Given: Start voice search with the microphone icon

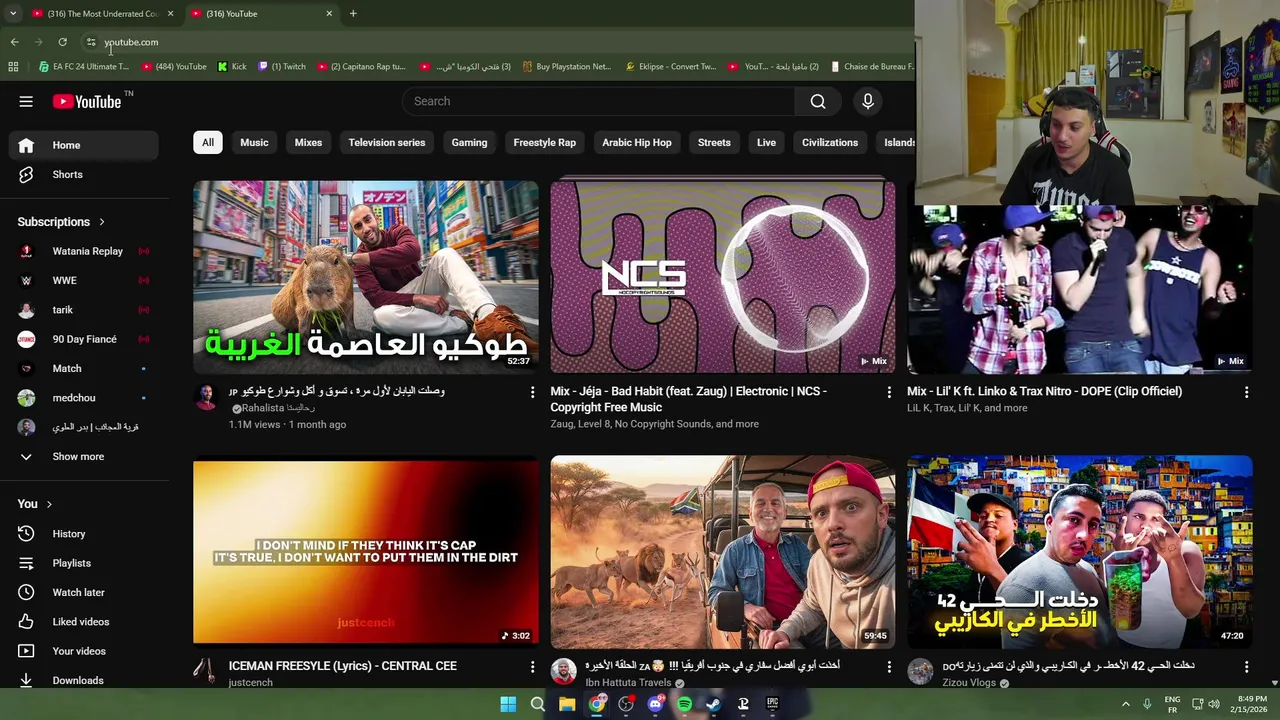Looking at the screenshot, I should (x=868, y=101).
